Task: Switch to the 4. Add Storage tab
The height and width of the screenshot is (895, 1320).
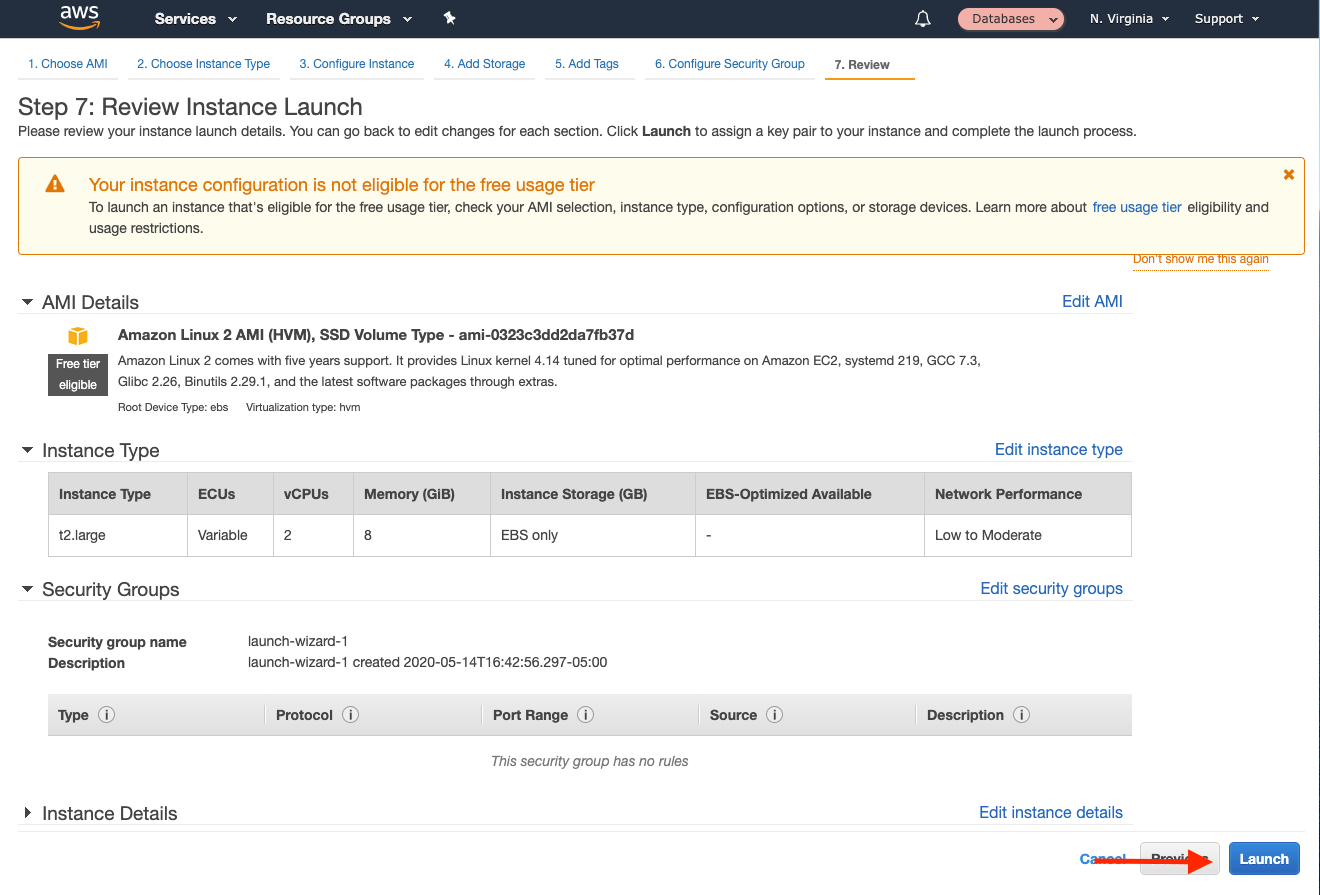Action: coord(484,64)
